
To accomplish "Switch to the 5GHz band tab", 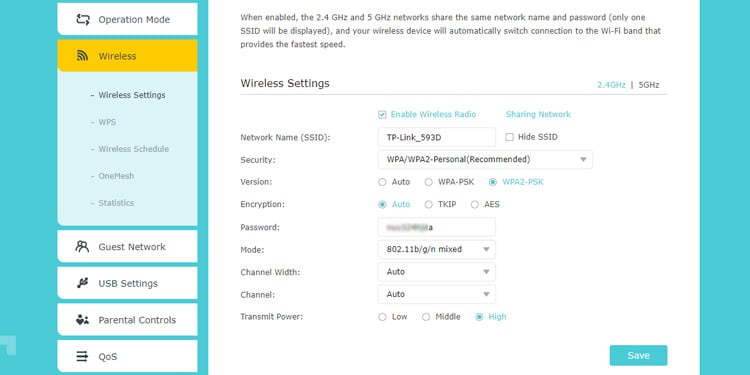I will click(649, 85).
